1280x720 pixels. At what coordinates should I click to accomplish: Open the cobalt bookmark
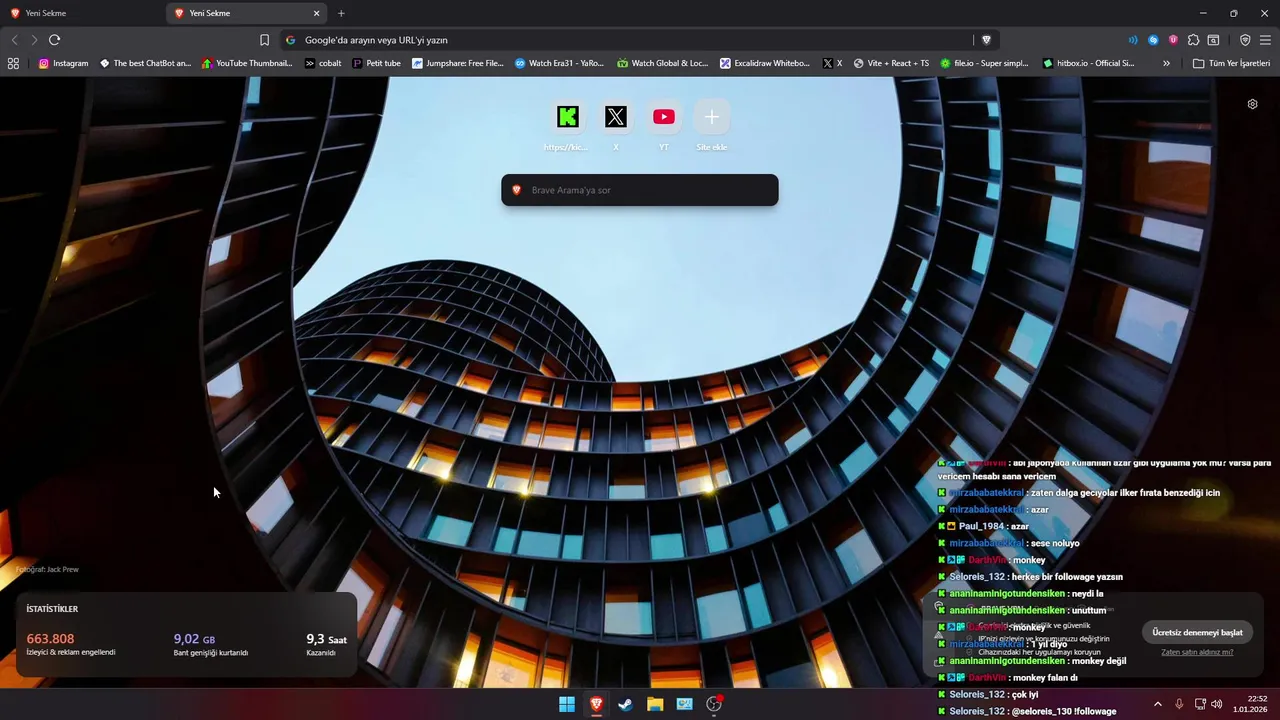click(323, 63)
